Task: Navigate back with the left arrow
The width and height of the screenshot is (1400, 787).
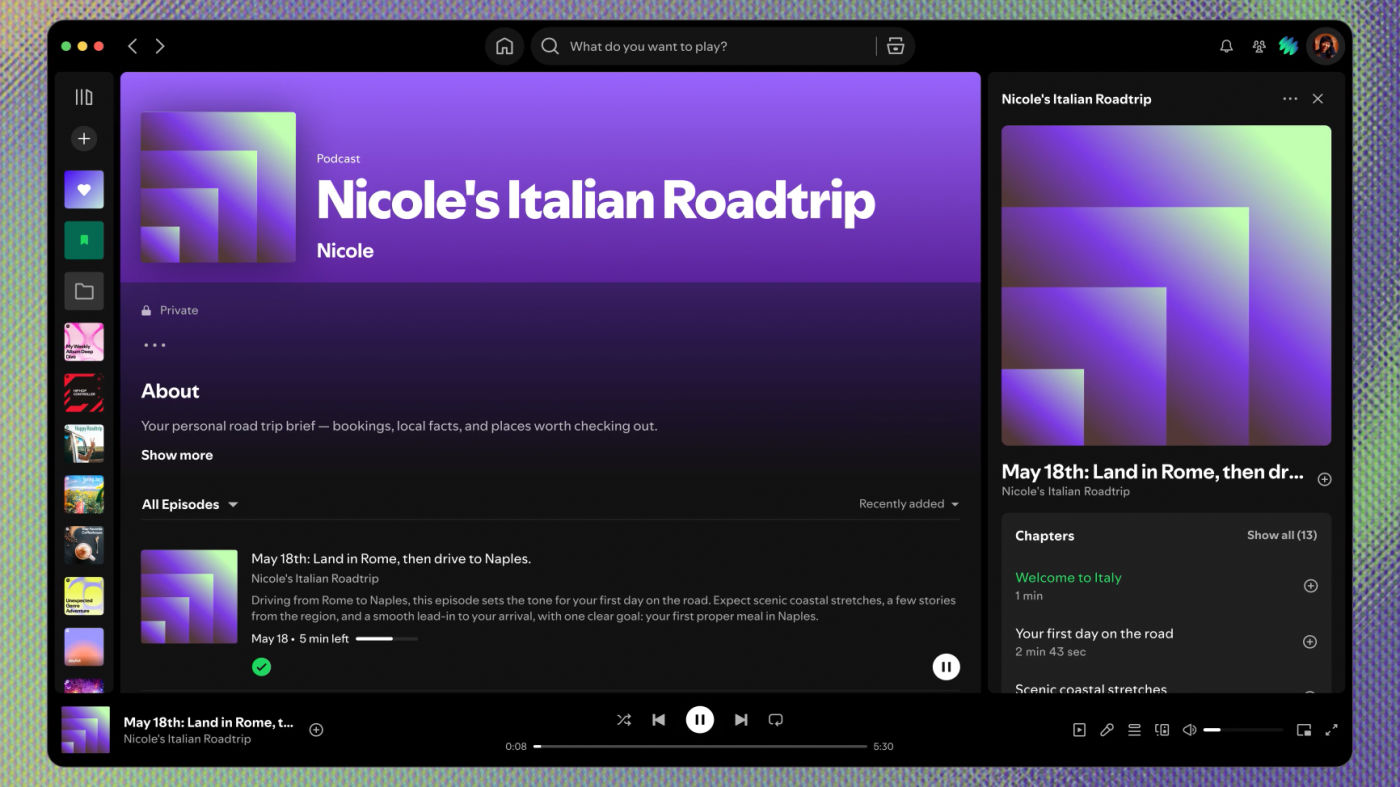Action: [132, 46]
